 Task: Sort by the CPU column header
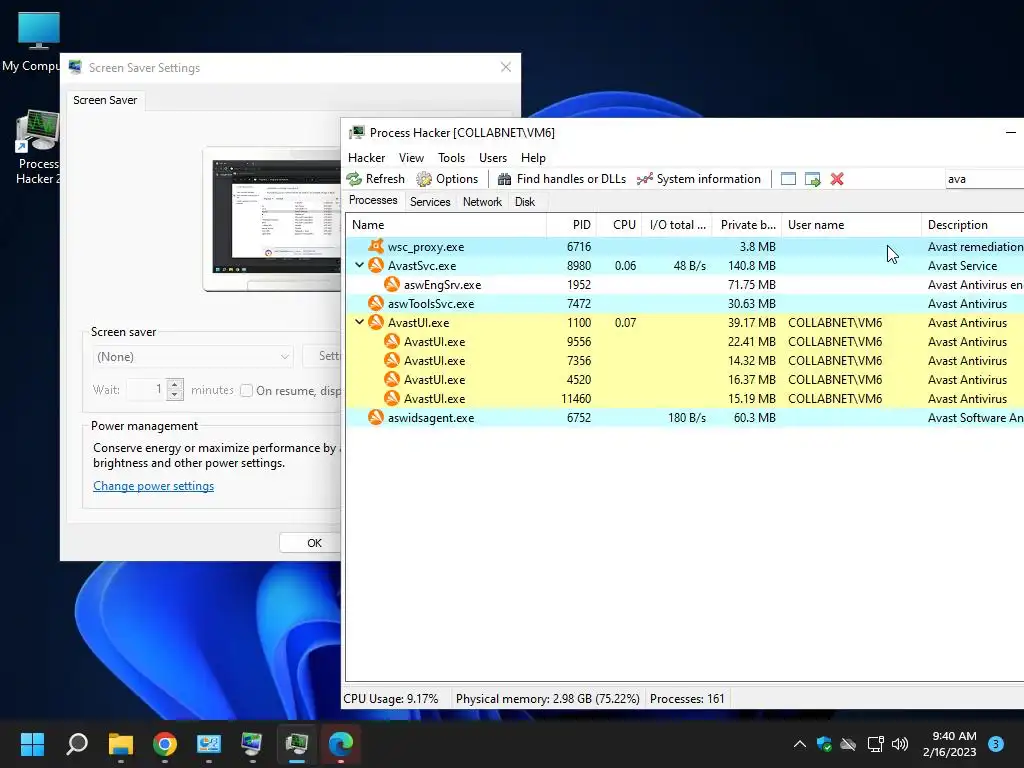[x=618, y=225]
